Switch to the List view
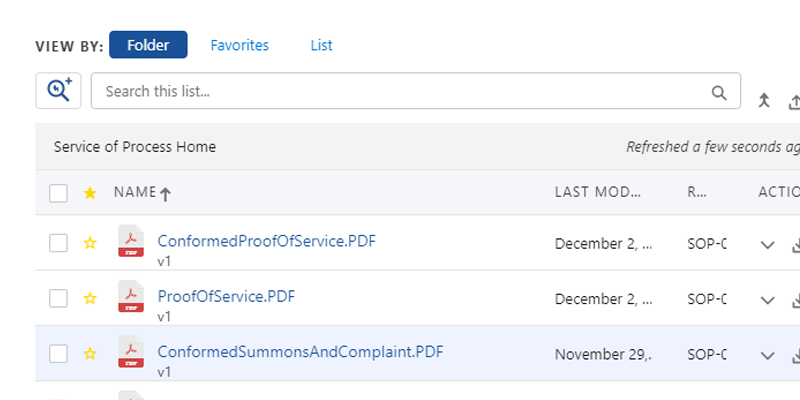800x400 pixels. [321, 45]
